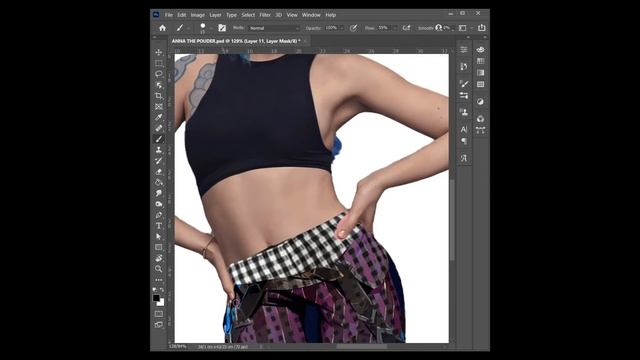Open the Brush Settings panel toggle
Screen dimensions: 640x360
222,28
